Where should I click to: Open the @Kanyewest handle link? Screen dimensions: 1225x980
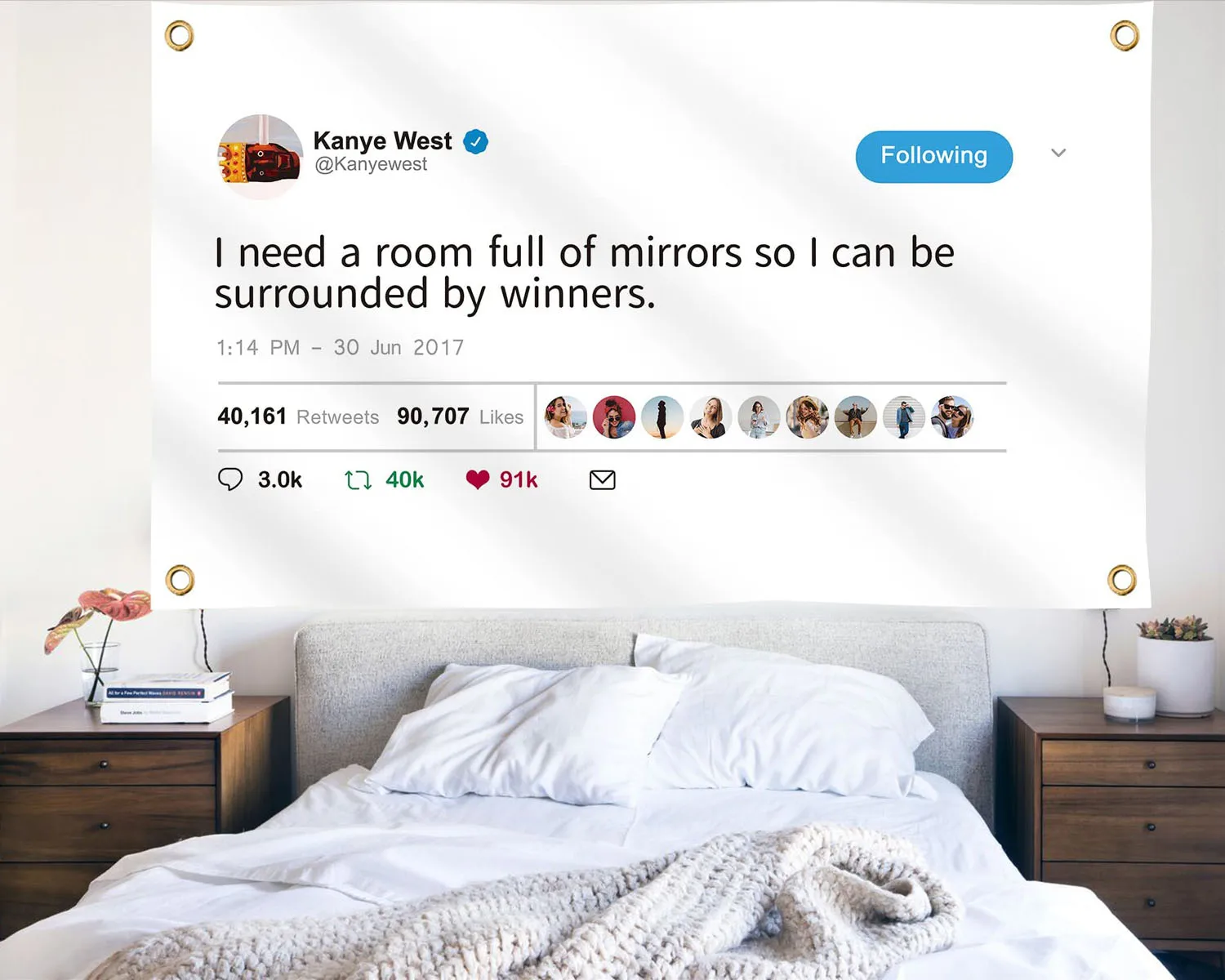371,164
